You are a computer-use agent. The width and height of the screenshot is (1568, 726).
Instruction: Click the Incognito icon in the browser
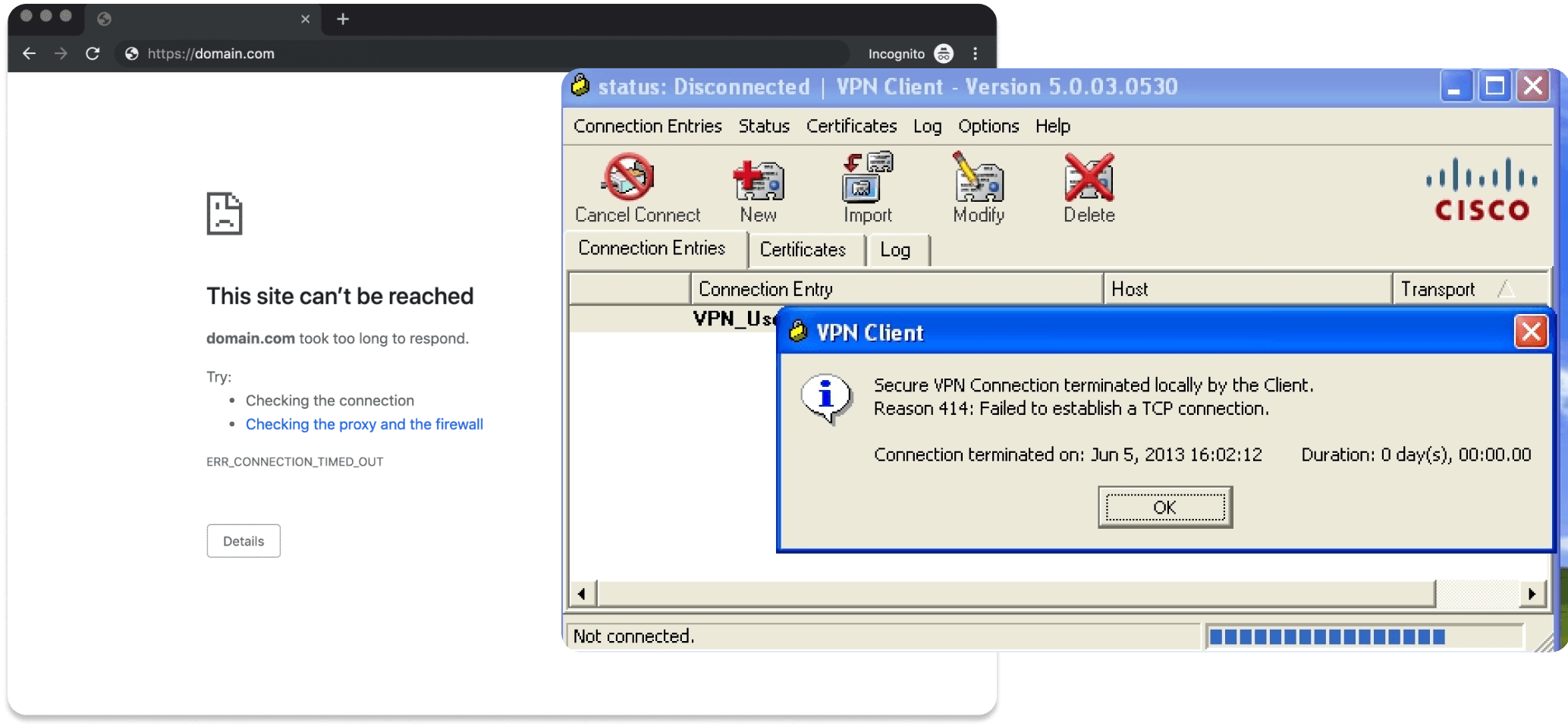944,53
